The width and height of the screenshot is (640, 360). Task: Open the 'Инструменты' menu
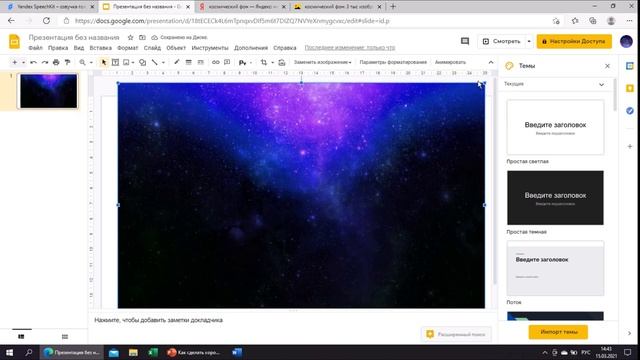[x=210, y=48]
